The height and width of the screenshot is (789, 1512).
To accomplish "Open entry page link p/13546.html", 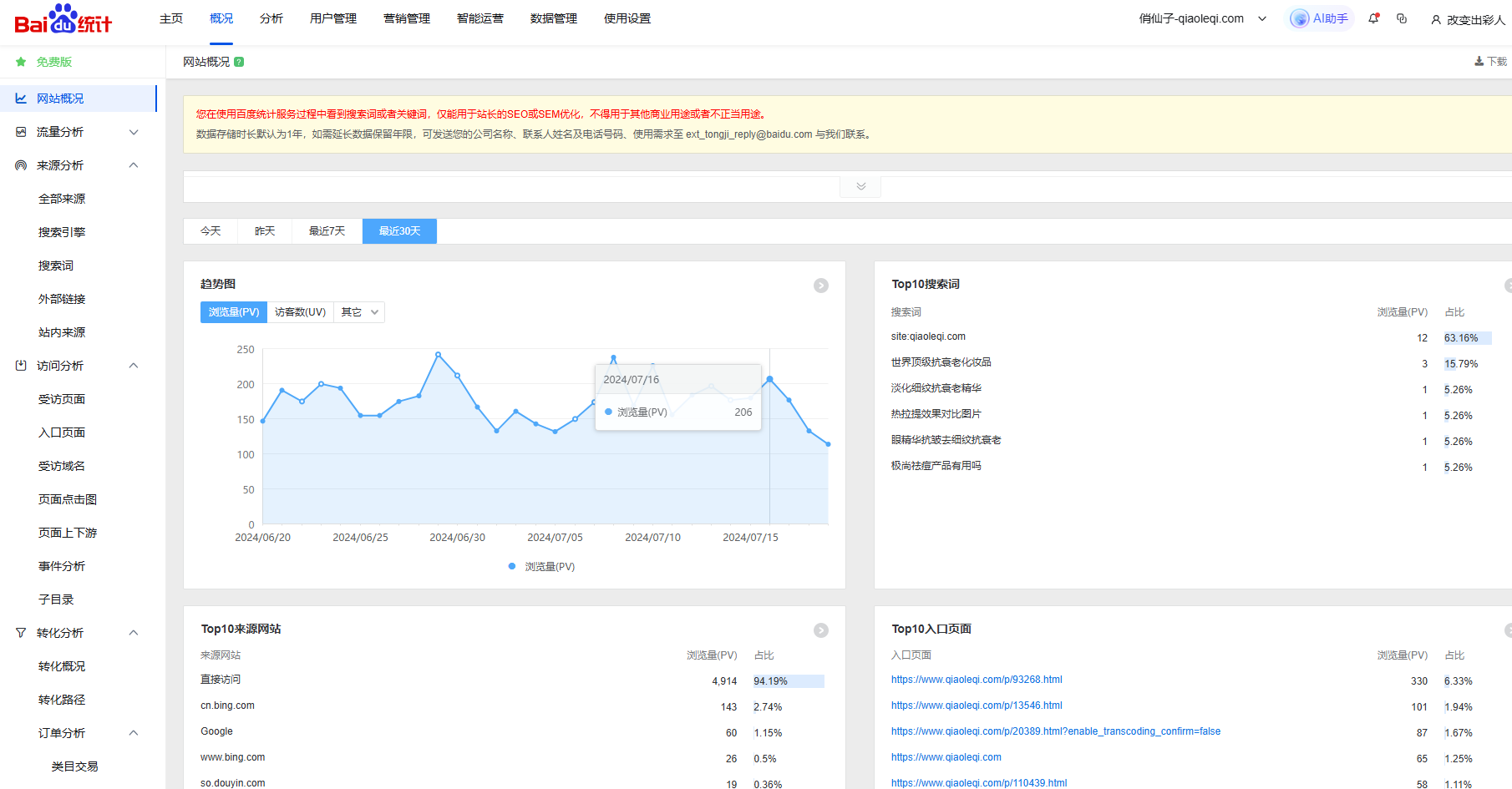I will point(977,706).
